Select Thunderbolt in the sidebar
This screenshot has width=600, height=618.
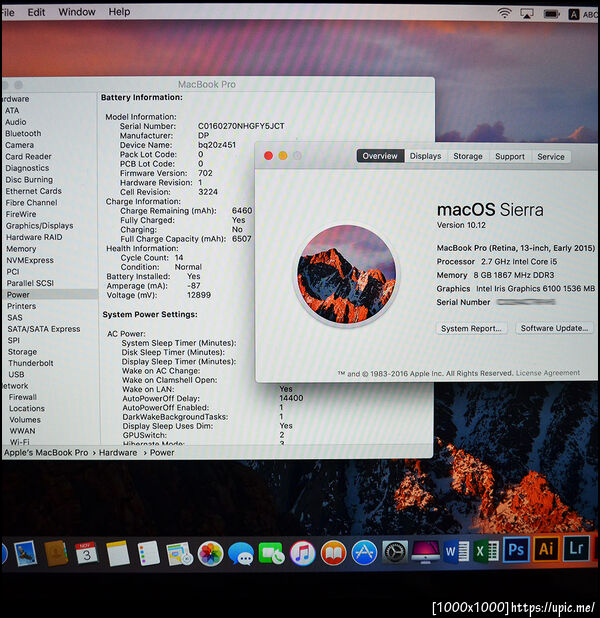(31, 363)
